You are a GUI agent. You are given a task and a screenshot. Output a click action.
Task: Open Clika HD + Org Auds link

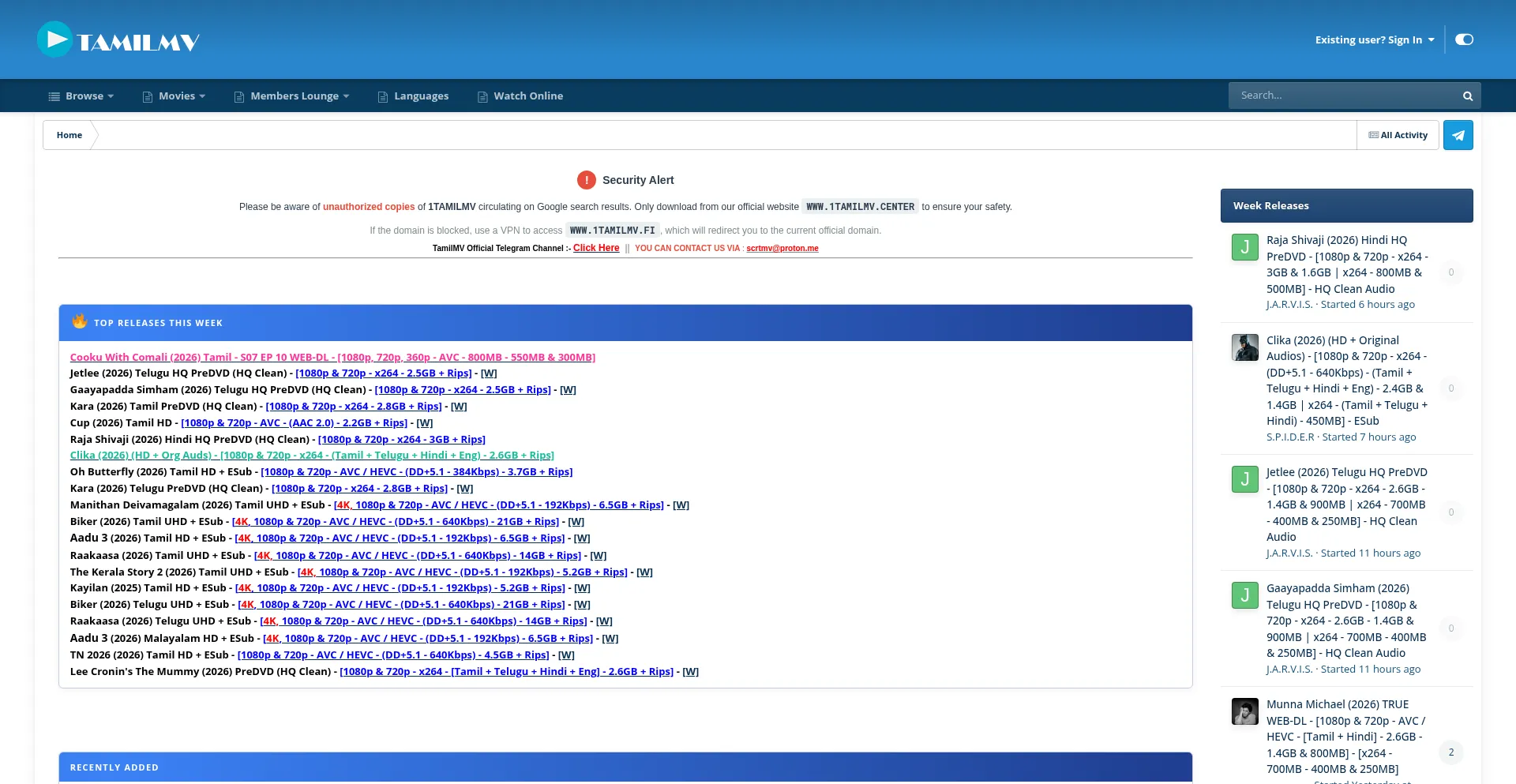(312, 456)
